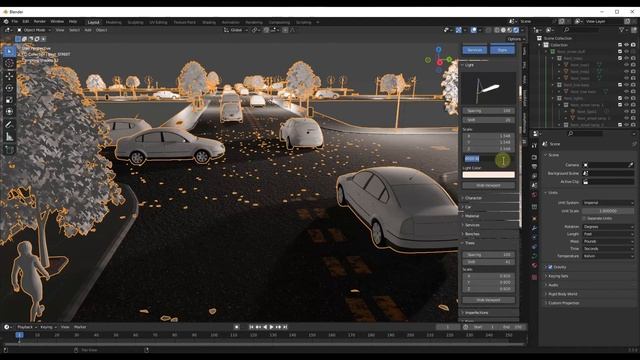The image size is (640, 360).
Task: Open the View Layer properties tab icon
Action: [x=534, y=176]
